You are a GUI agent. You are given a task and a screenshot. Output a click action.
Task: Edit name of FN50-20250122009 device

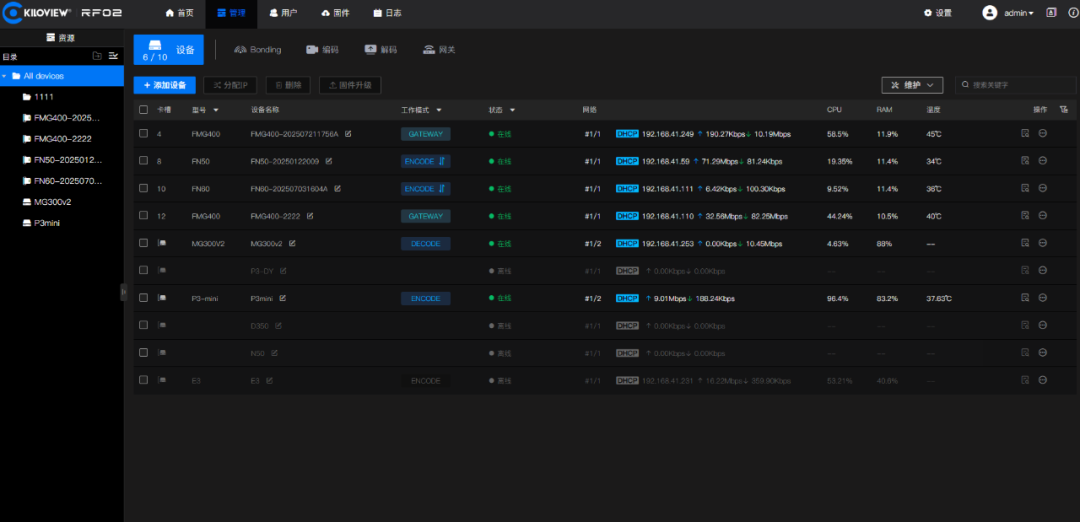pos(329,161)
